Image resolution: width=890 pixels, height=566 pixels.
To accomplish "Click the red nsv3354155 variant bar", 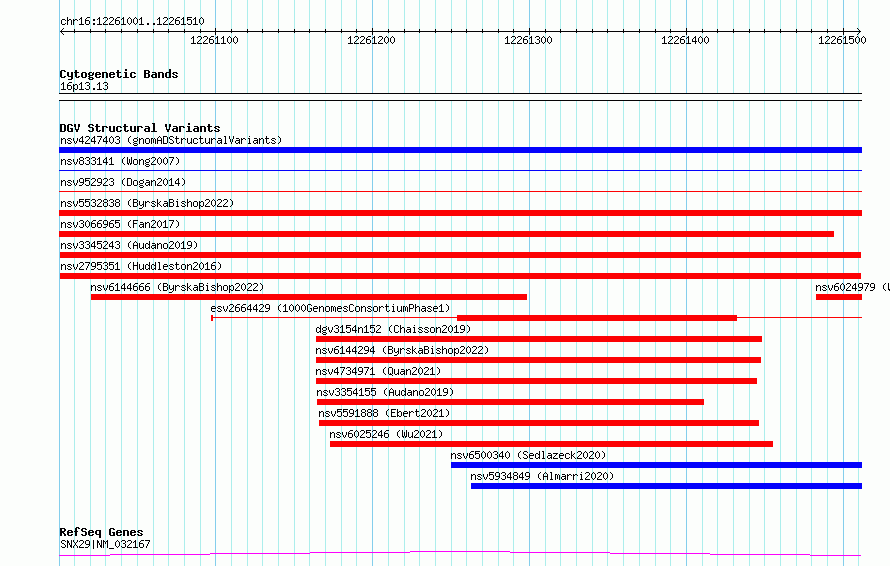I will pyautogui.click(x=510, y=402).
